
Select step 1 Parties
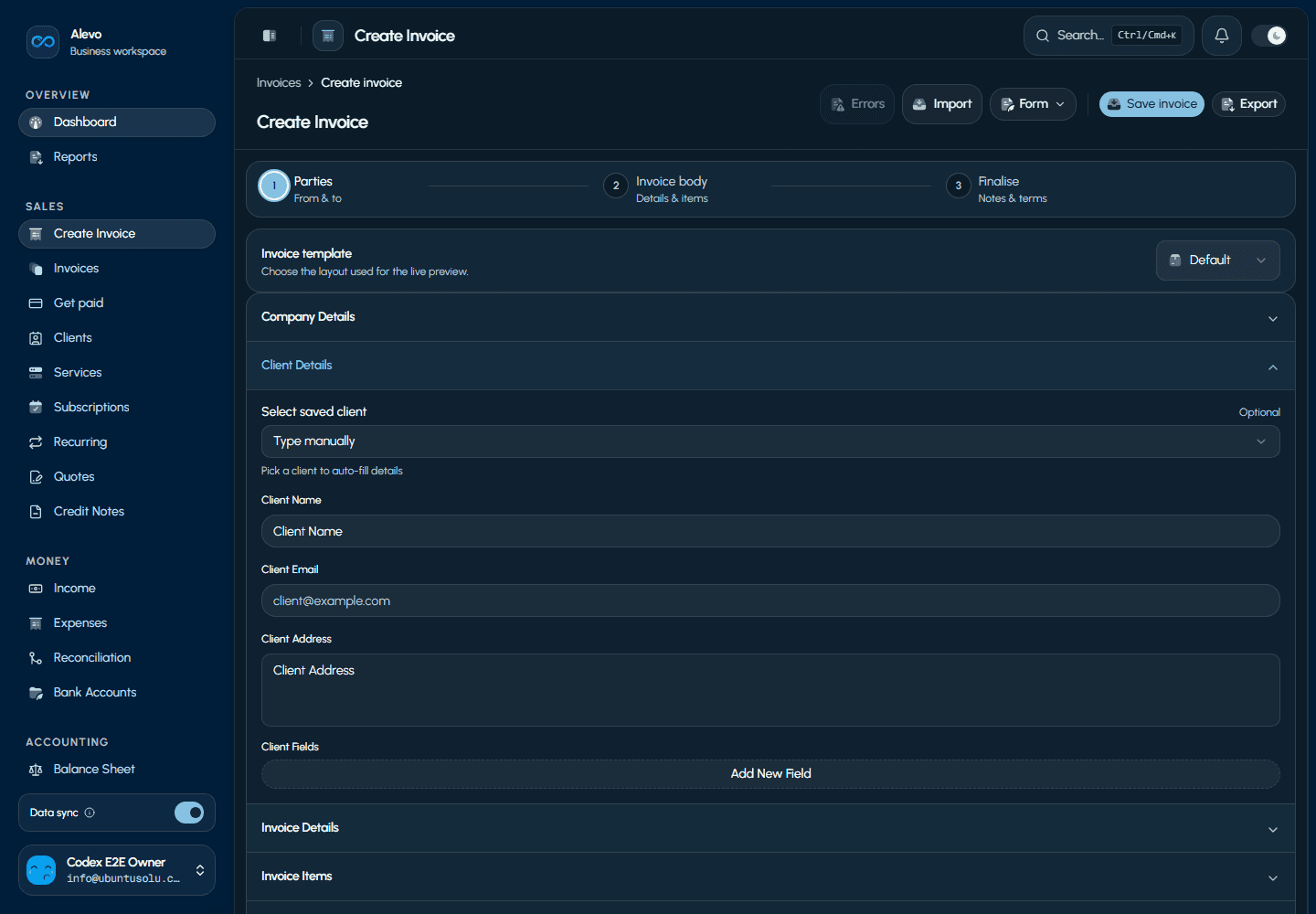tap(301, 189)
